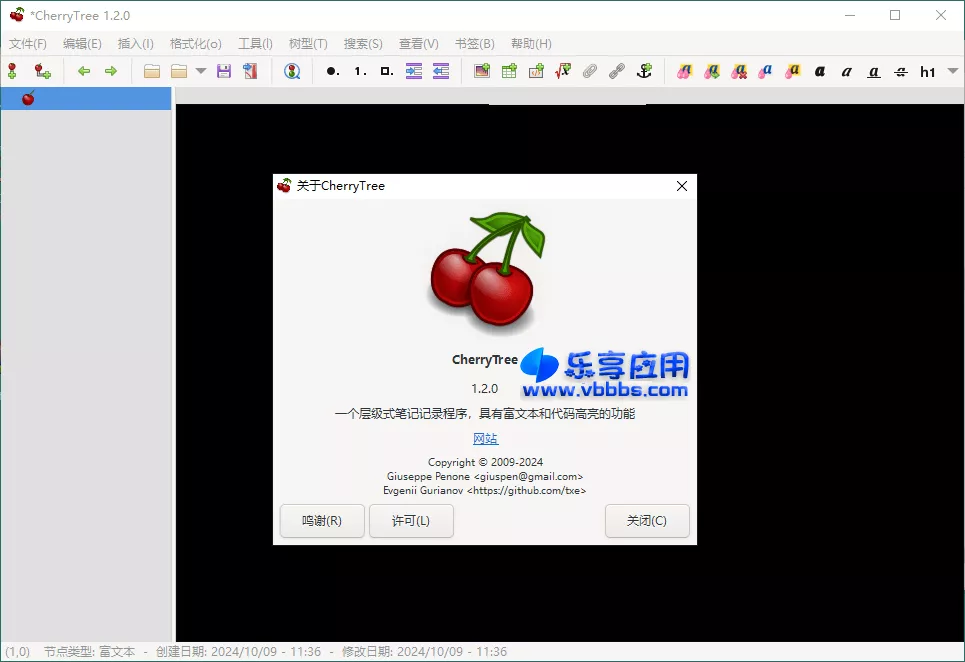The width and height of the screenshot is (965, 662).
Task: Insert a new node with the cherry icon
Action: (12, 71)
